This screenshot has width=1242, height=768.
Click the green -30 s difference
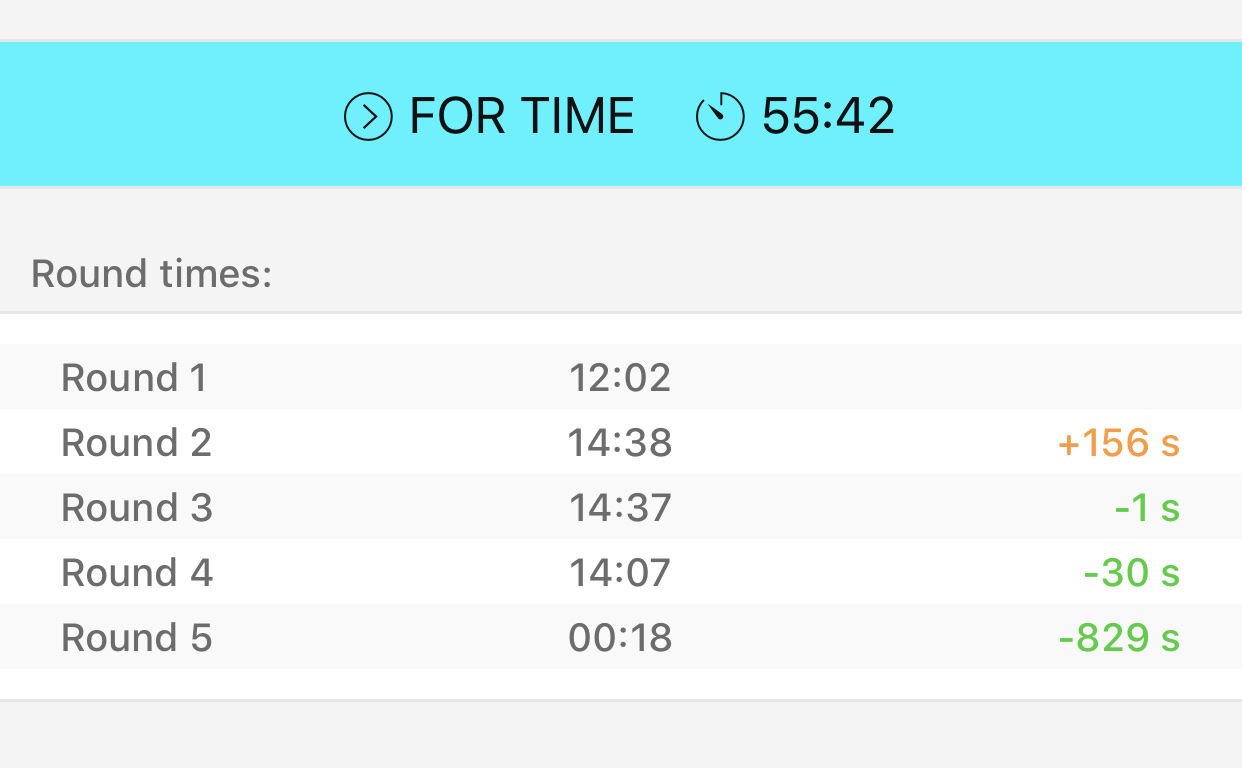(x=1132, y=573)
